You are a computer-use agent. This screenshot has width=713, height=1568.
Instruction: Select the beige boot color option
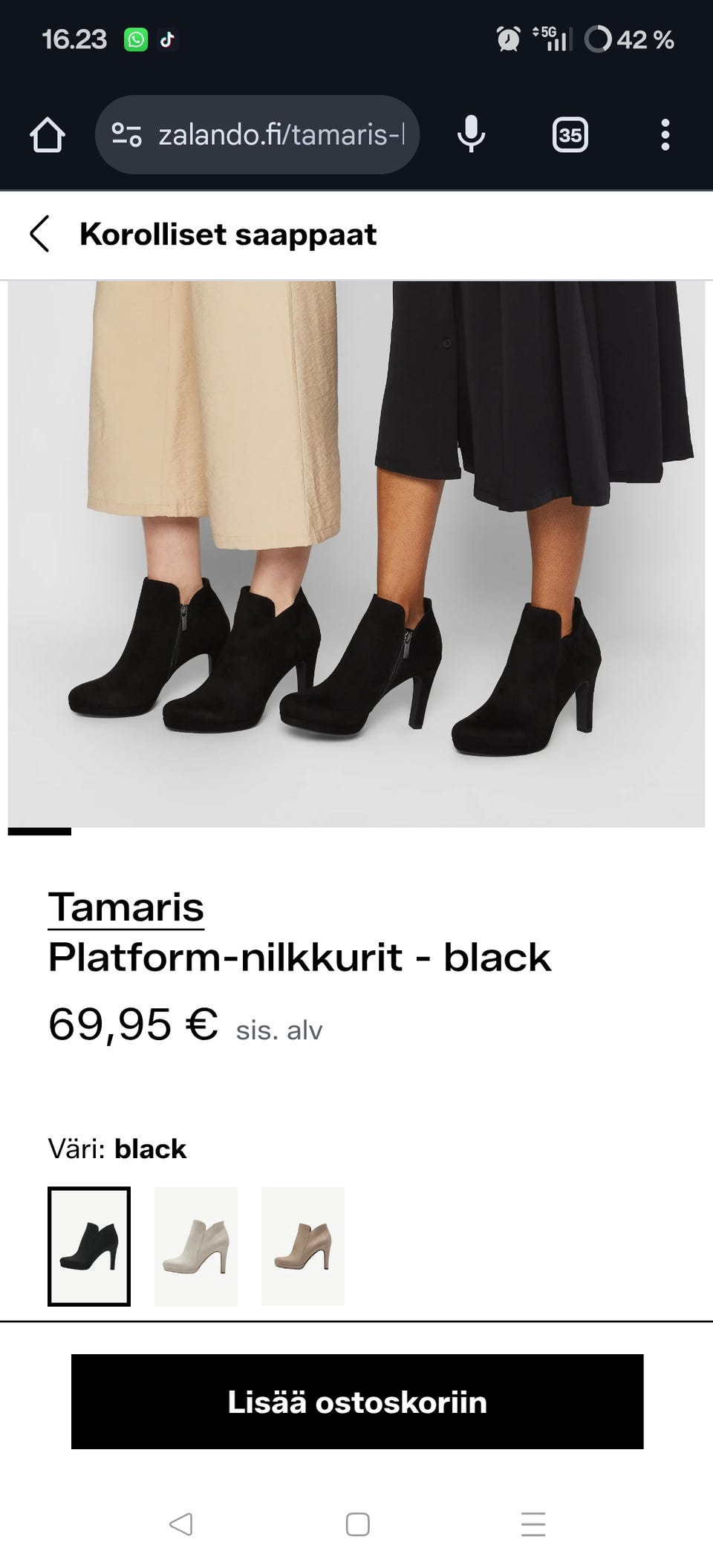coord(303,1246)
